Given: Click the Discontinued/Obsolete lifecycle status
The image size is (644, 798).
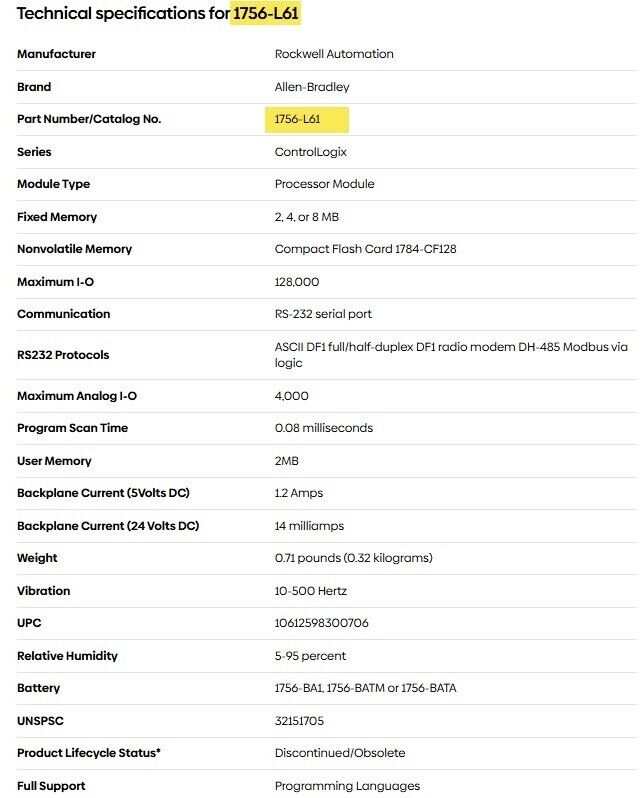Looking at the screenshot, I should 340,753.
